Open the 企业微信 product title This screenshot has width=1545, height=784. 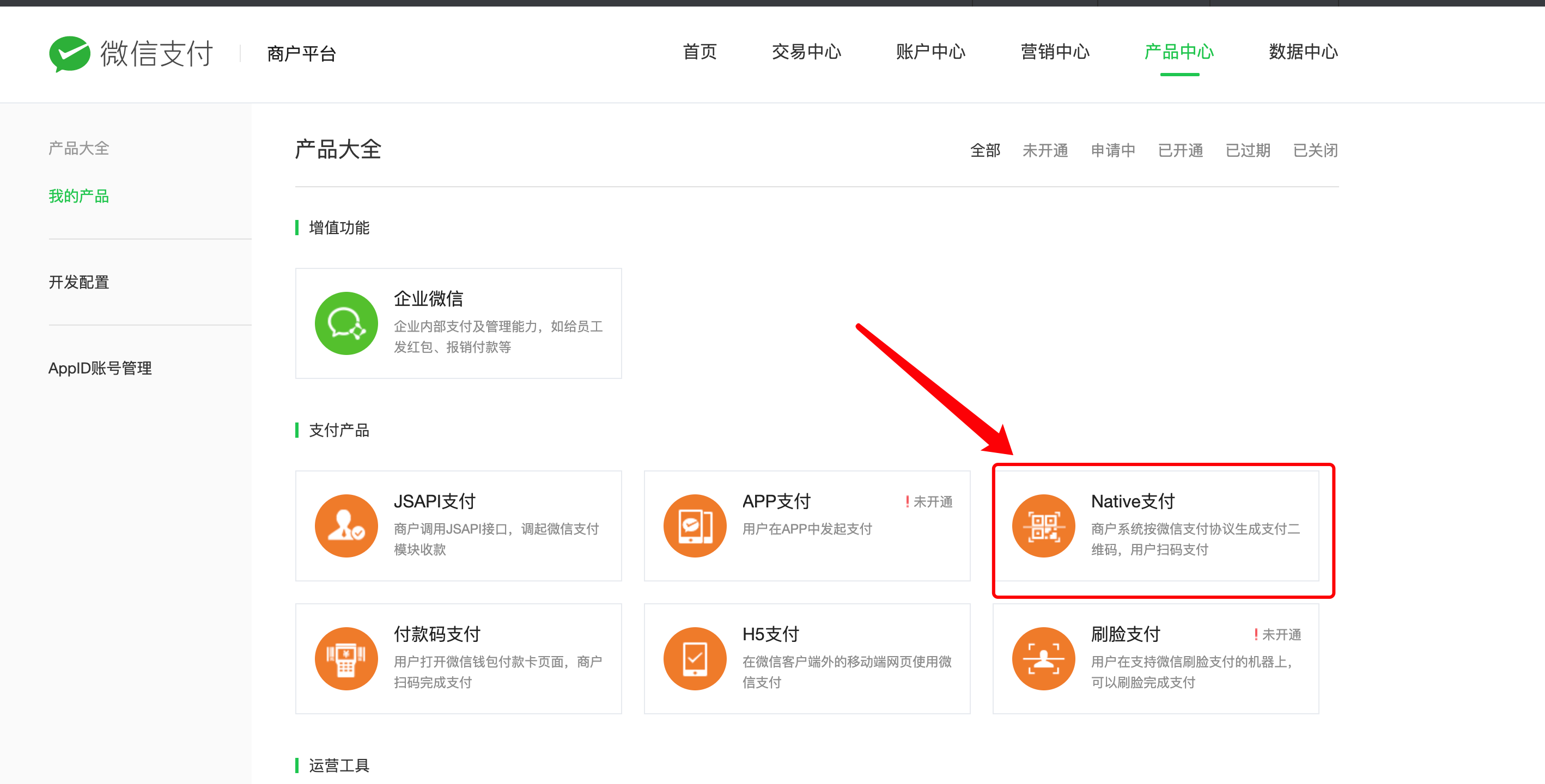click(x=428, y=298)
